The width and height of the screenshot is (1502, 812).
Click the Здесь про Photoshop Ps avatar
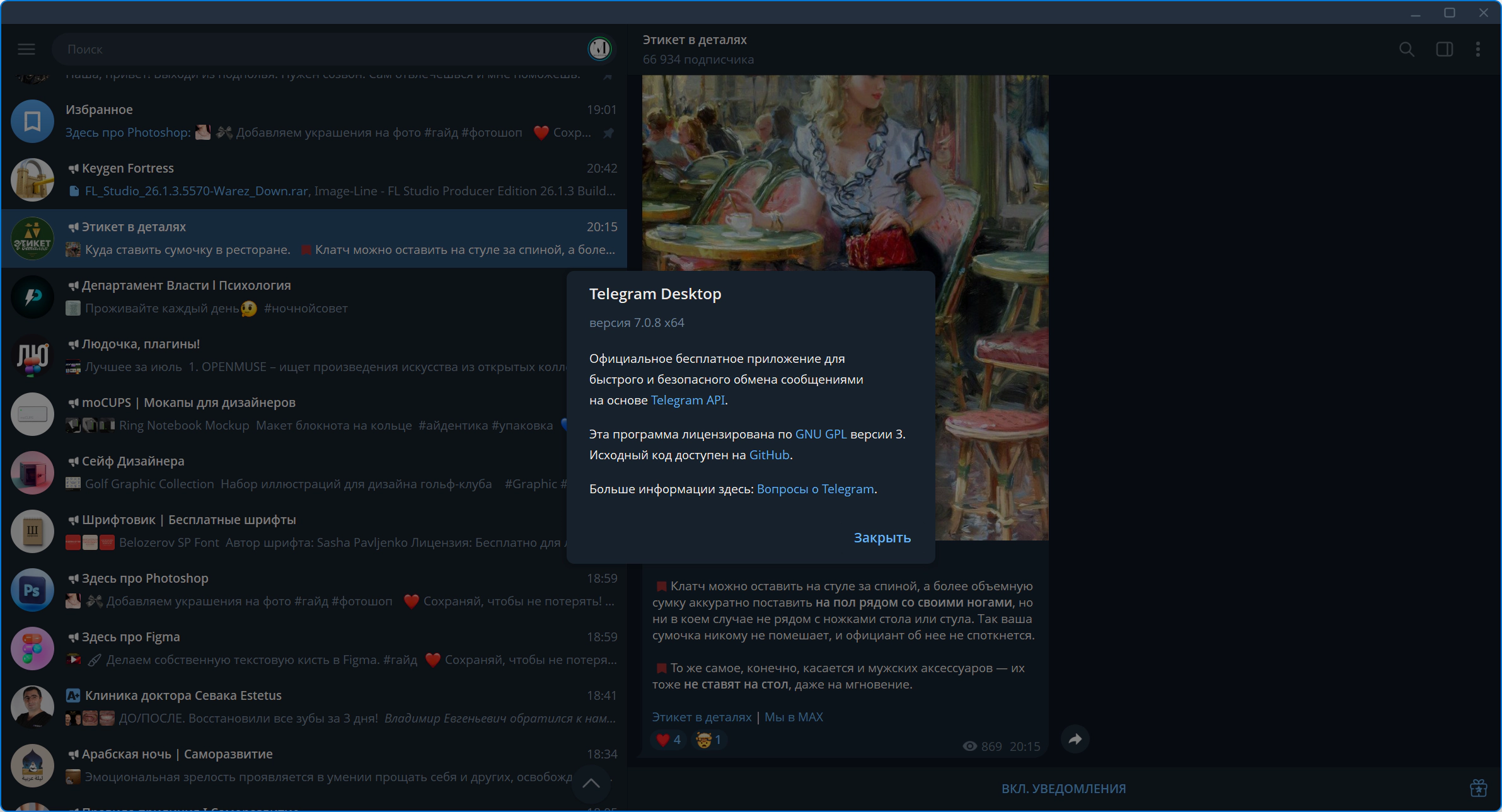click(33, 590)
